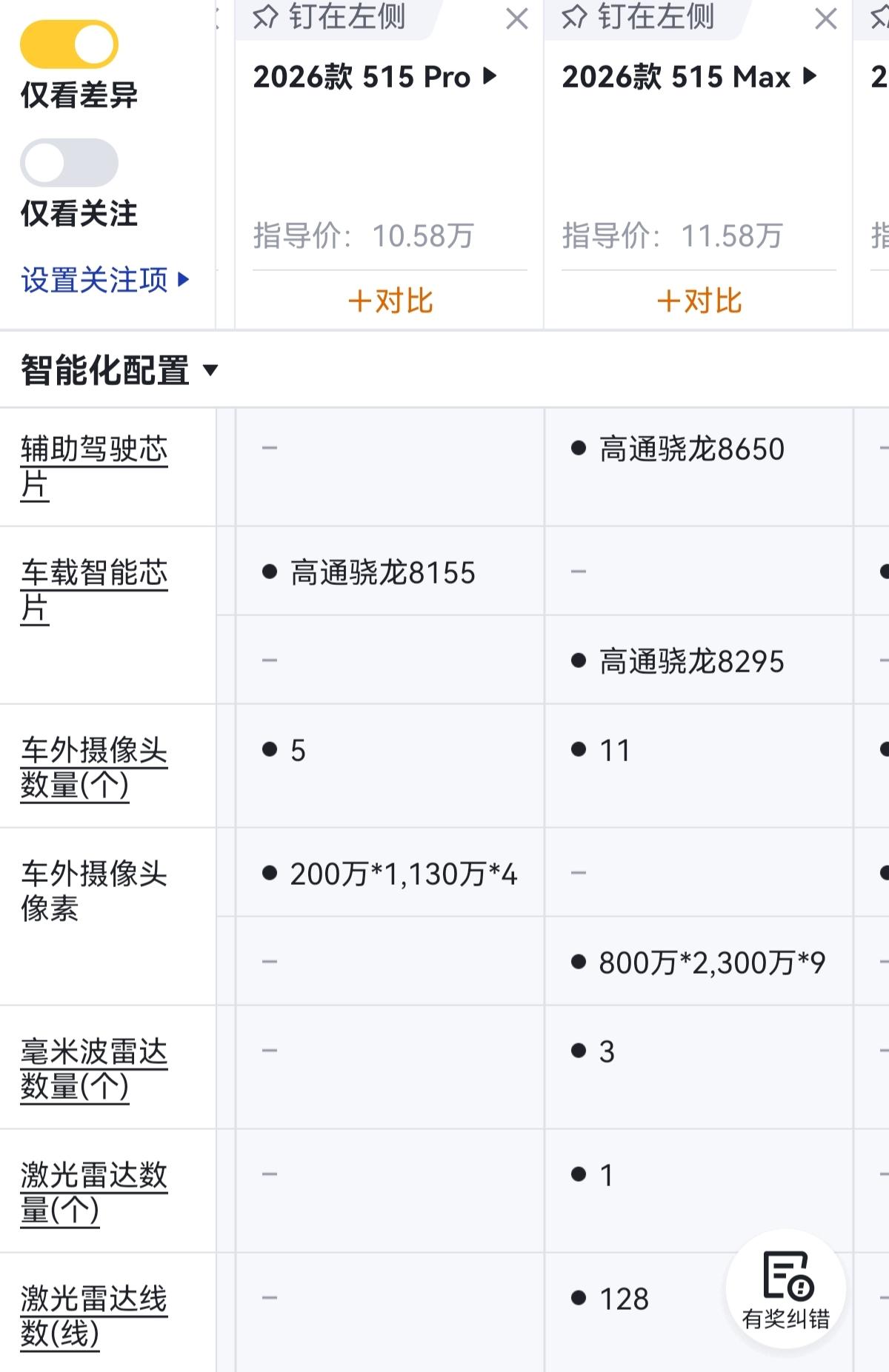Click the arrow next to 2026款 515 Max
Screen dimensions: 889x1372
810,76
